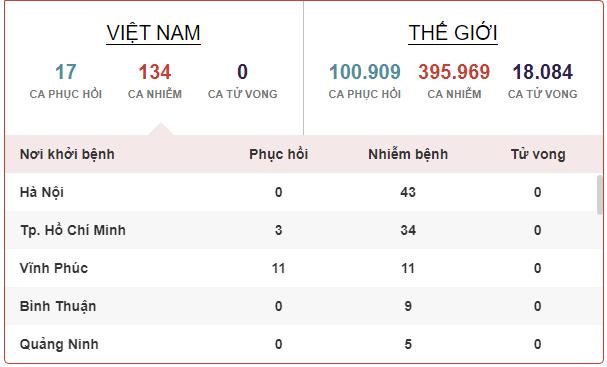Click the scrollbar thumb in the table
Viewport: 607px width, 367px height.
pos(600,196)
